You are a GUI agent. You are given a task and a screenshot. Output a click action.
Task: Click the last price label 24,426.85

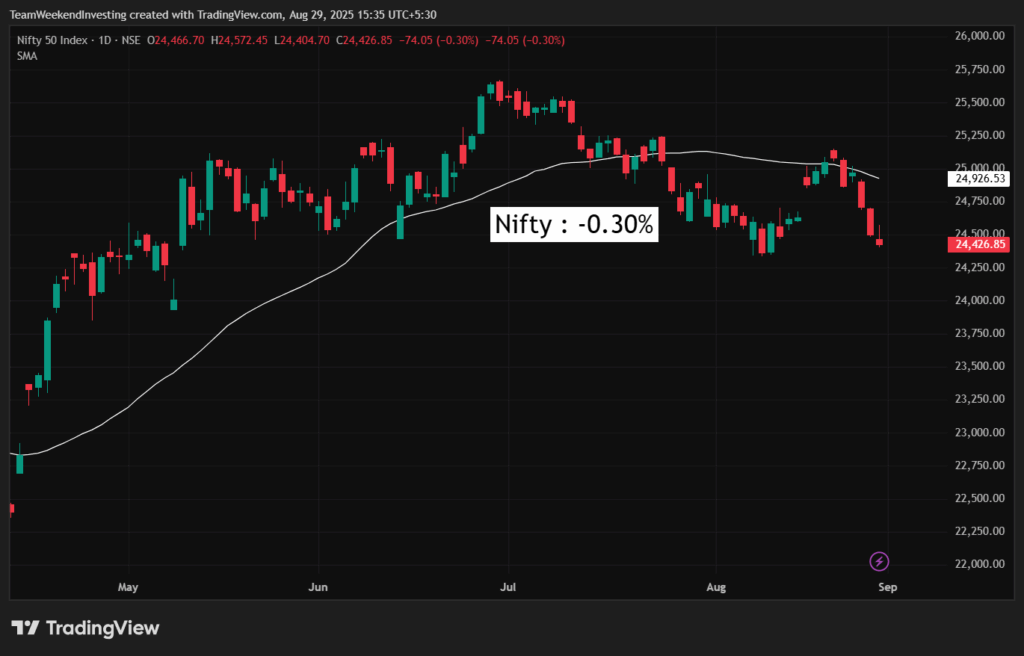978,244
